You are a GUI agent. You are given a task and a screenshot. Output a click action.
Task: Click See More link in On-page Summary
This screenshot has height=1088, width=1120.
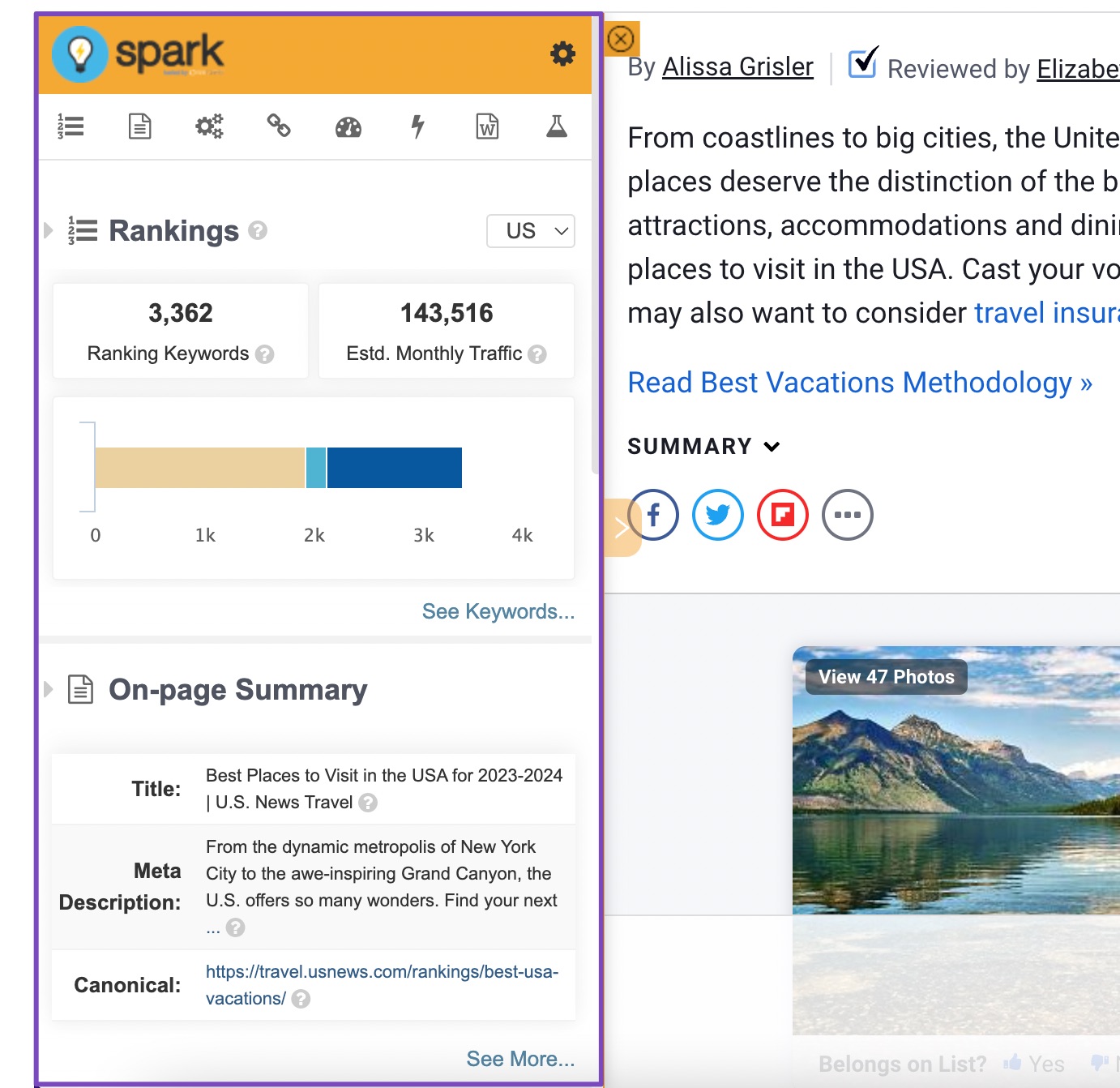coord(520,1059)
